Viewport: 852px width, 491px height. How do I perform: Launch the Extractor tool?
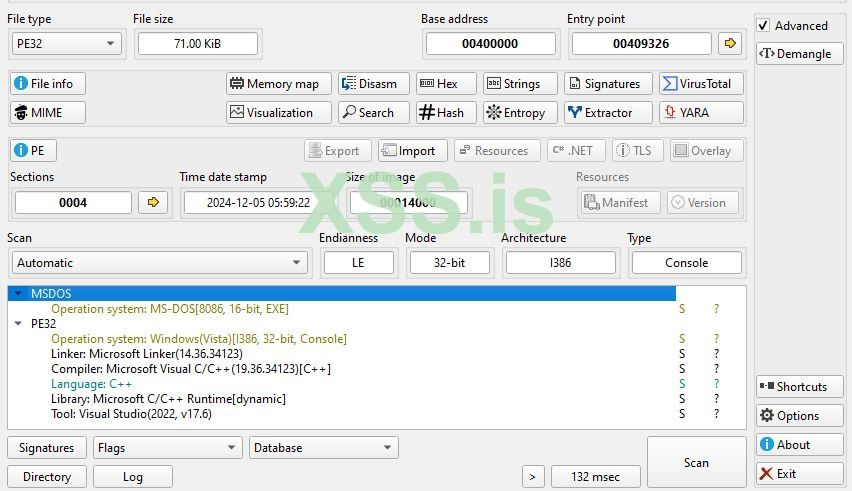pyautogui.click(x=608, y=112)
